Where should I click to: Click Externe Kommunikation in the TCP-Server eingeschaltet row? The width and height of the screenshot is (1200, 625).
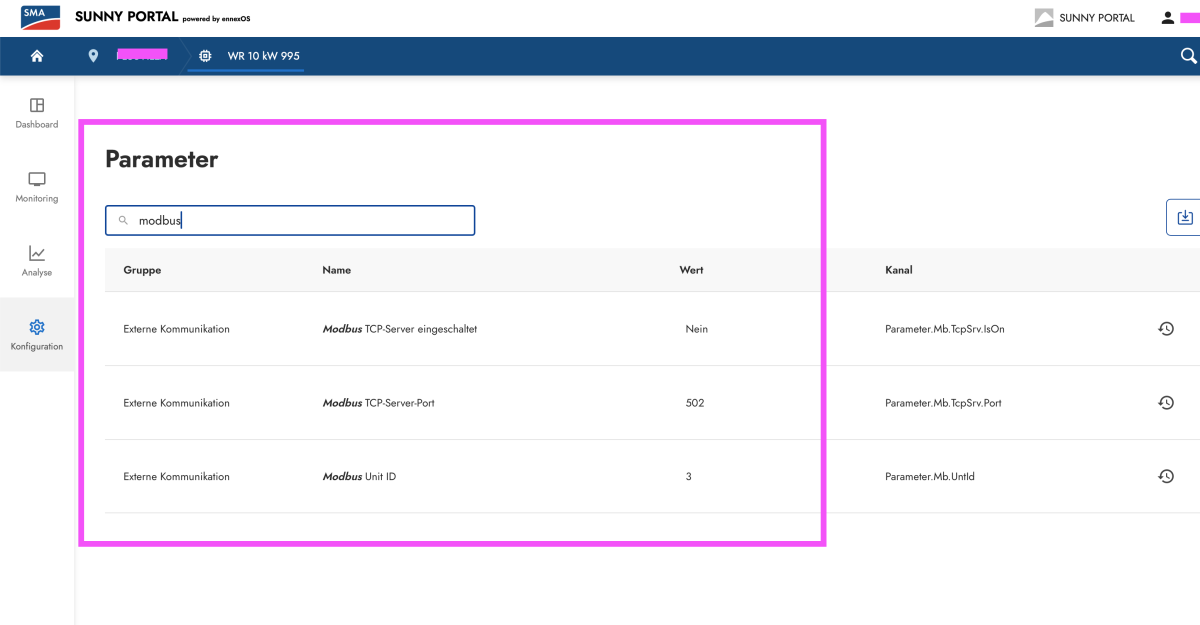click(176, 329)
